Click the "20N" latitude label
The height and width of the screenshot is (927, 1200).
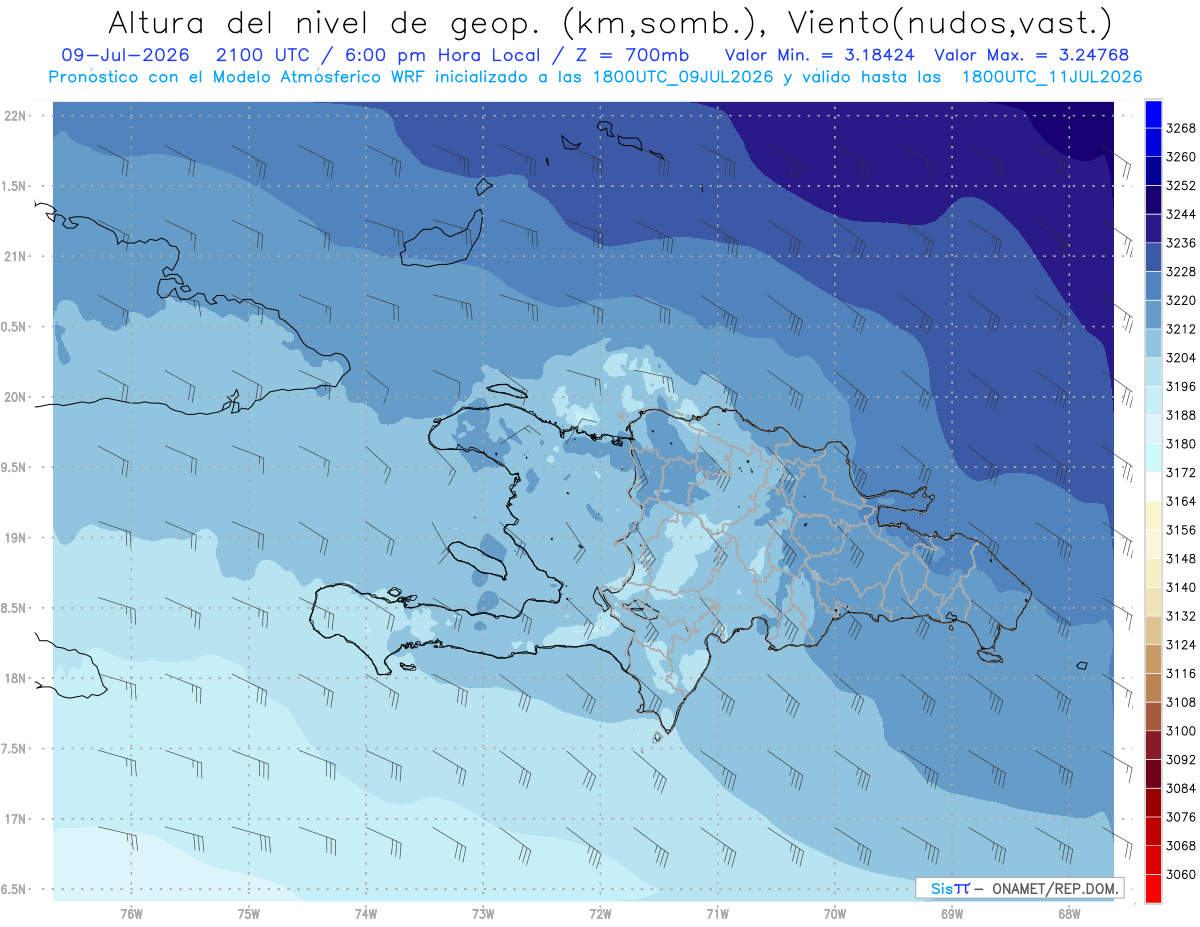tap(15, 397)
